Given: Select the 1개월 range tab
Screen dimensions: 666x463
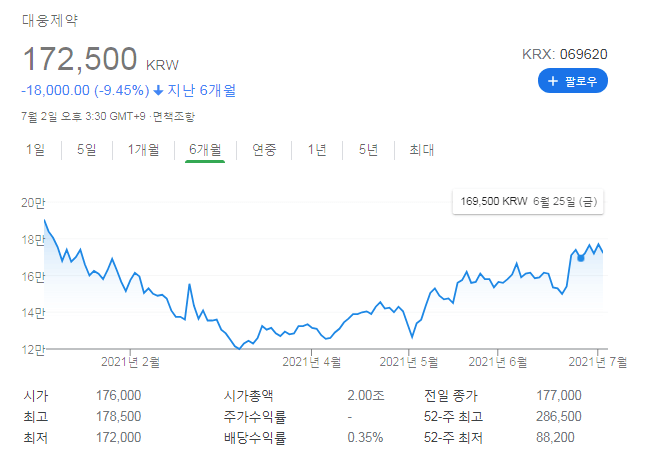Looking at the screenshot, I should point(144,150).
